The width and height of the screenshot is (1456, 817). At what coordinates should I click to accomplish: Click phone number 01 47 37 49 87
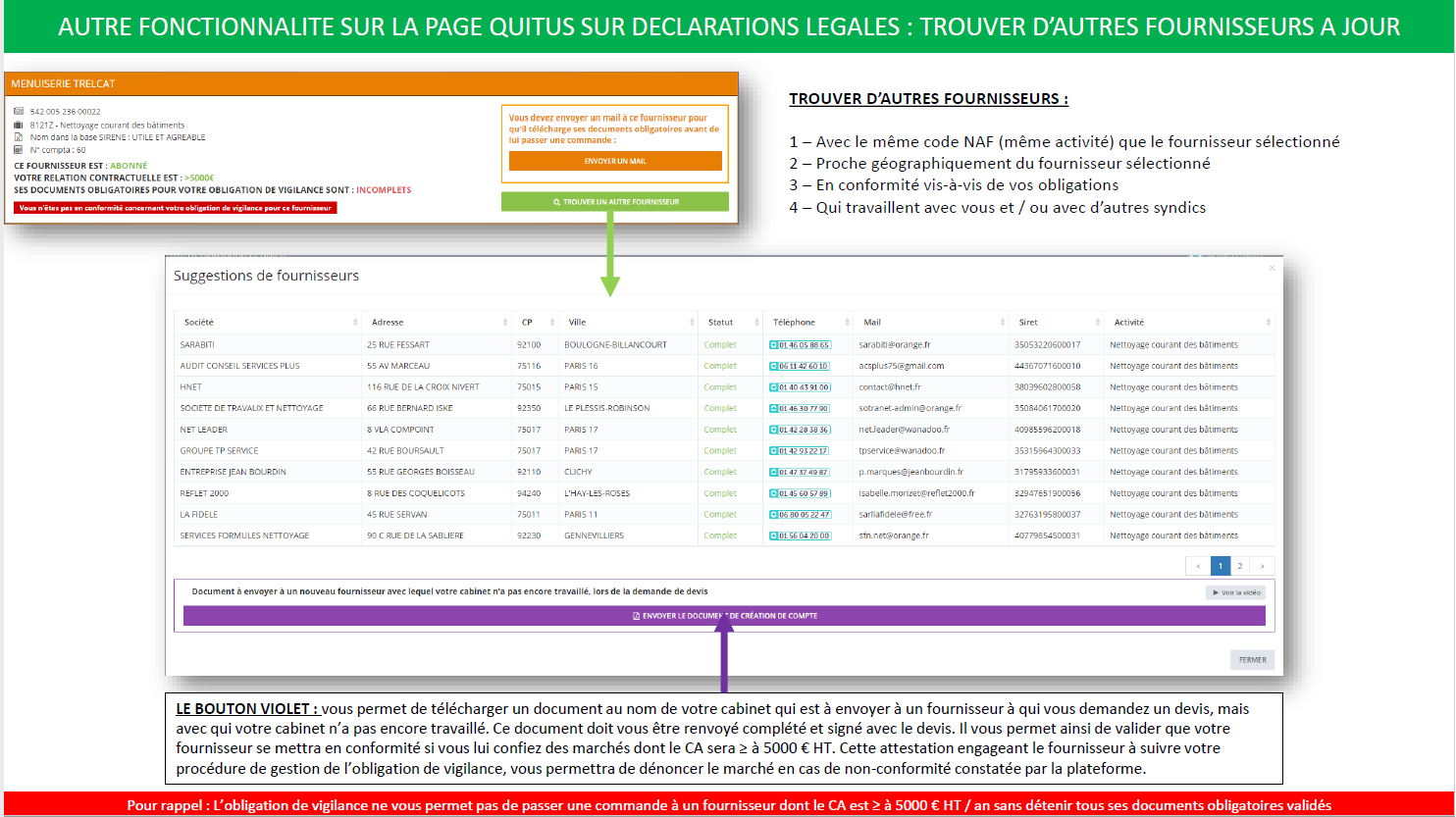click(800, 472)
